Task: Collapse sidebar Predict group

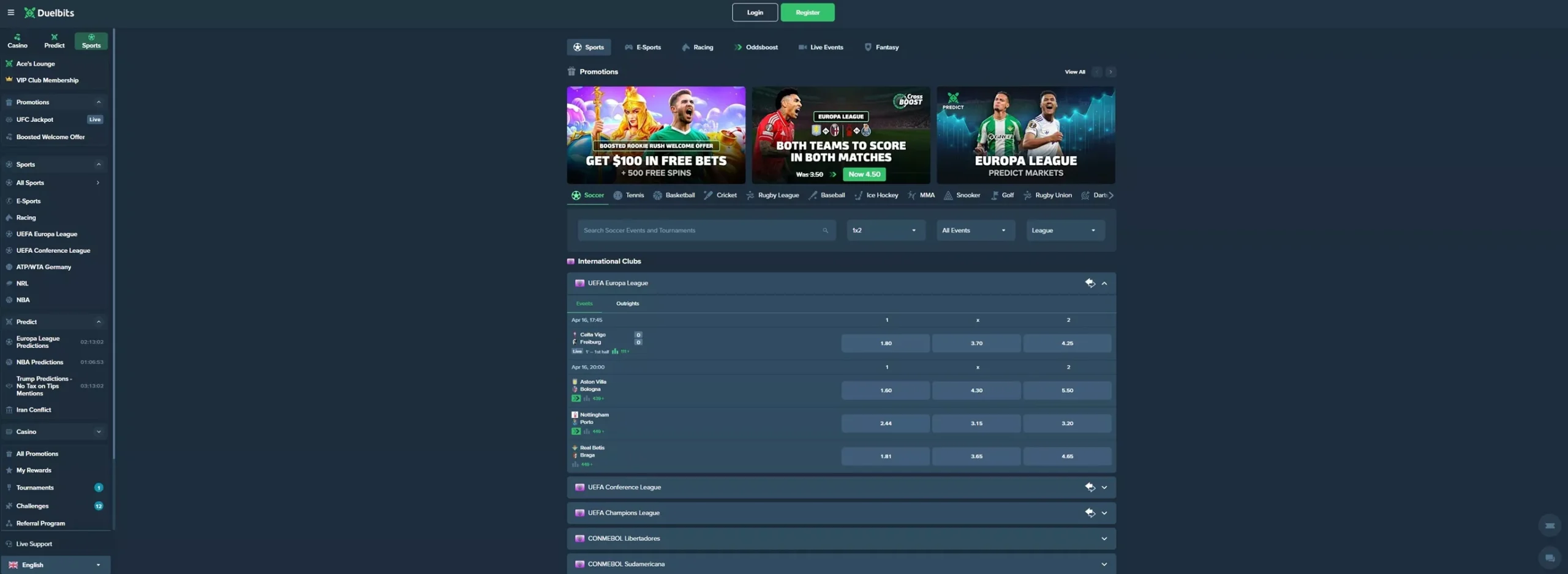Action: pos(99,322)
